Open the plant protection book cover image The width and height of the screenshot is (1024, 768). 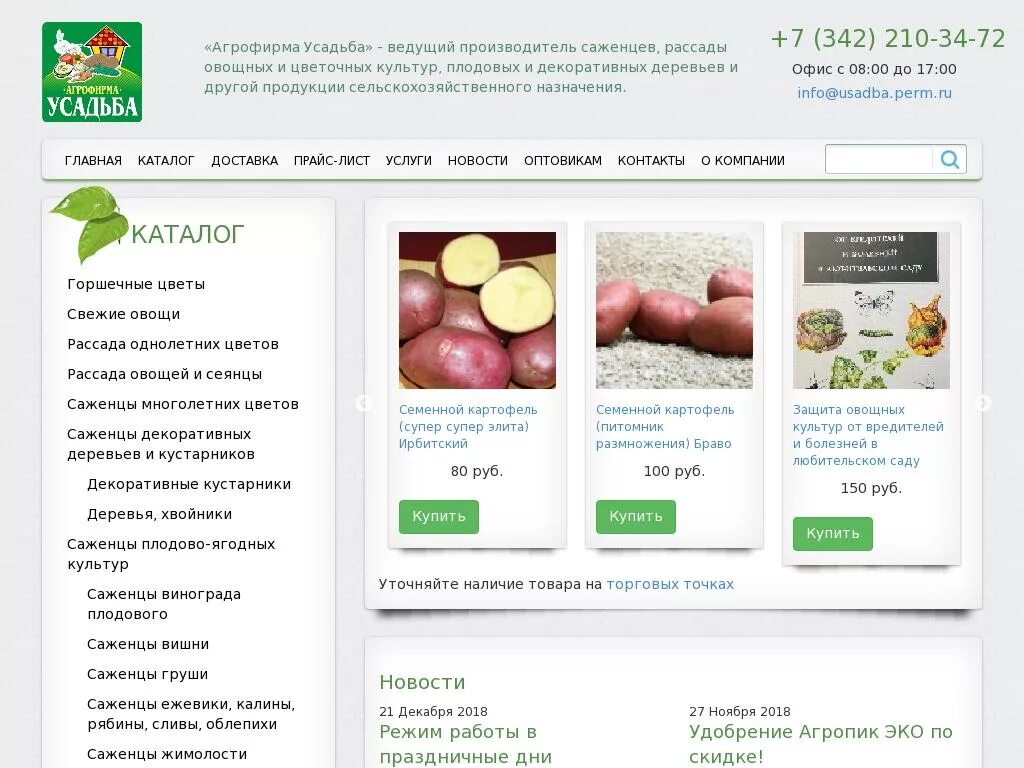[x=871, y=310]
